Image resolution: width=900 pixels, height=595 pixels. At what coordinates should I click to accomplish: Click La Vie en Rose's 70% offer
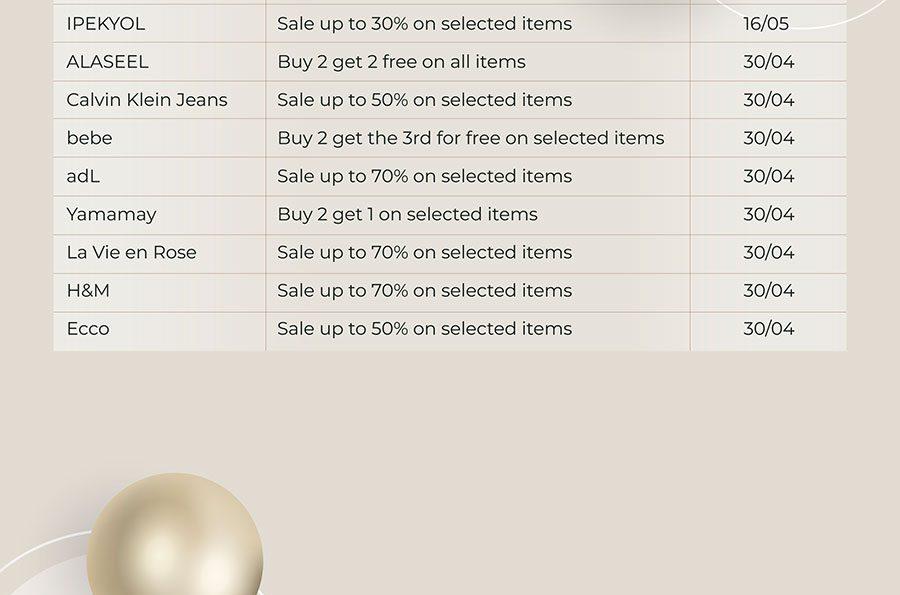click(x=425, y=252)
